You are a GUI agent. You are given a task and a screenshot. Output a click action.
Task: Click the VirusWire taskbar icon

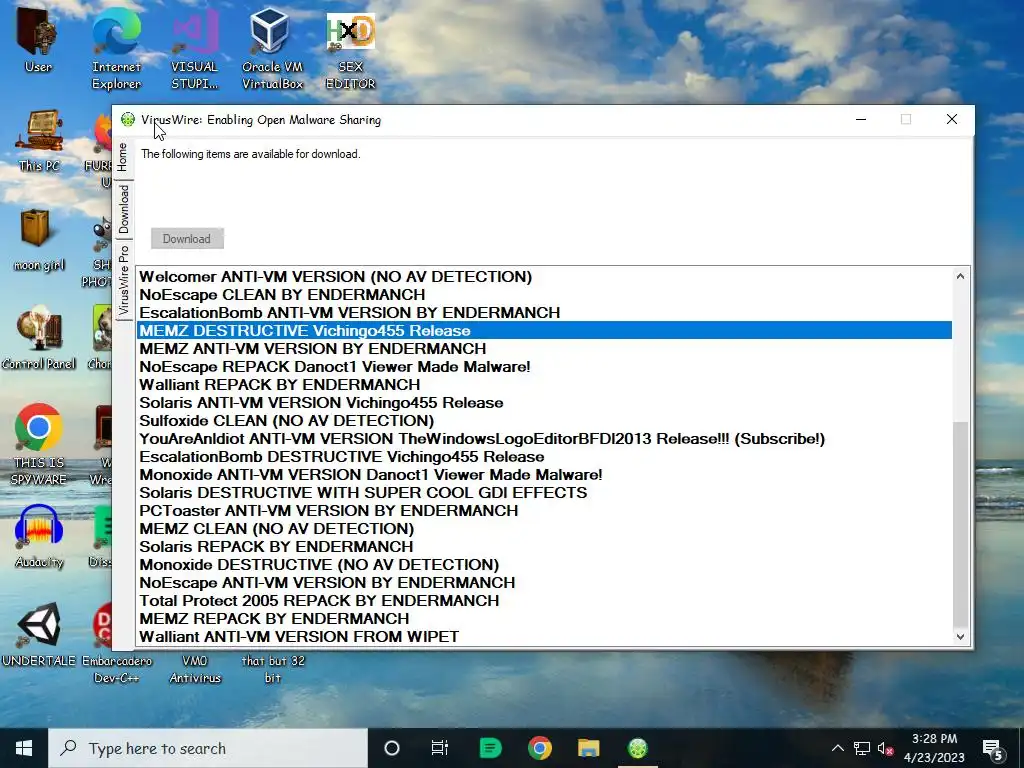638,748
